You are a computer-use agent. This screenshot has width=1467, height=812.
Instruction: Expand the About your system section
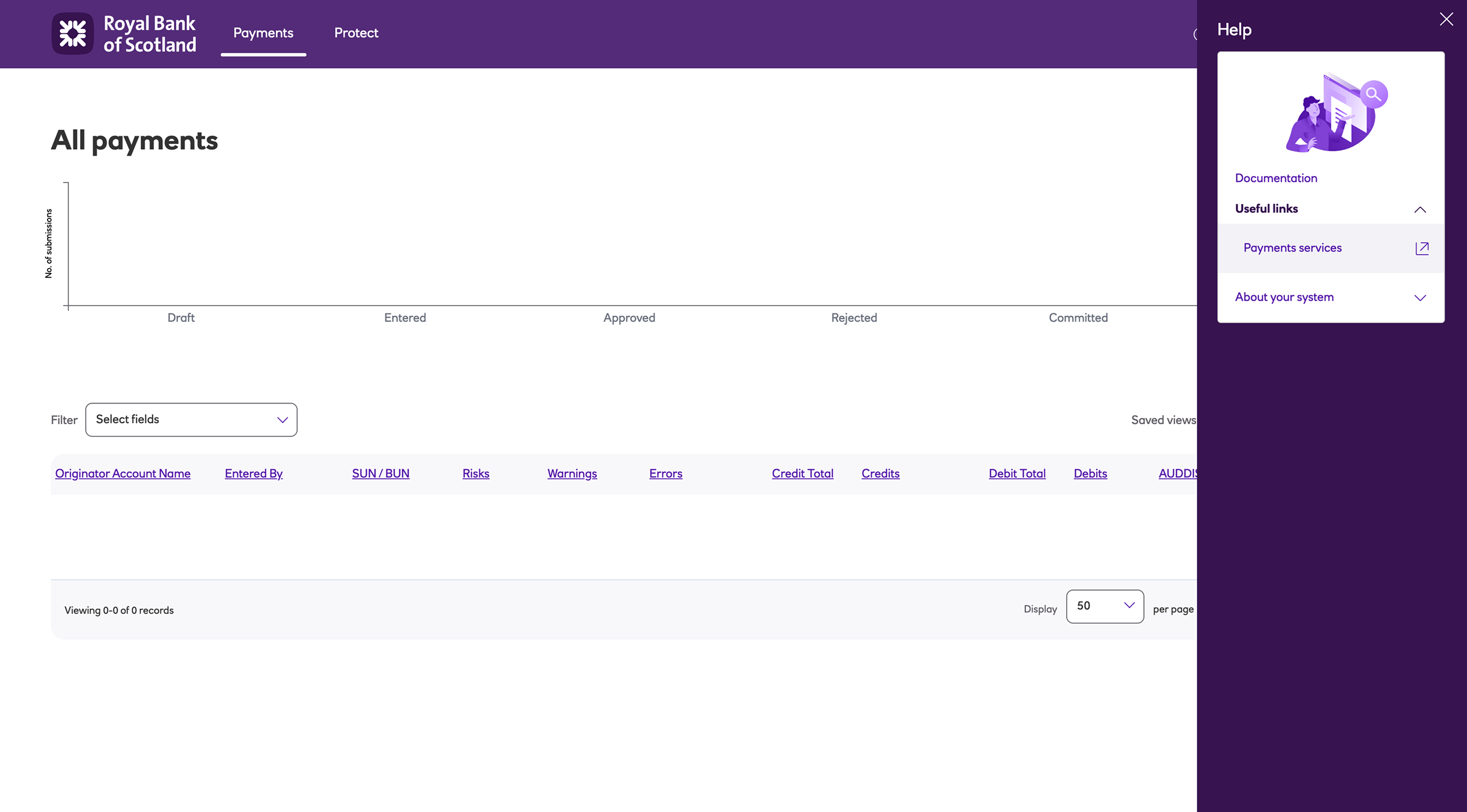point(1420,298)
